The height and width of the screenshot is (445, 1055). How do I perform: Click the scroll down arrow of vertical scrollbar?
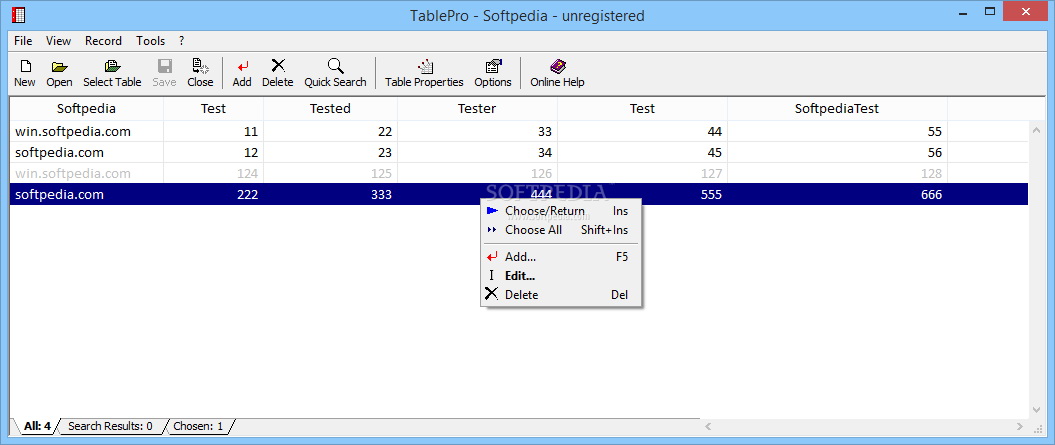click(x=1036, y=409)
